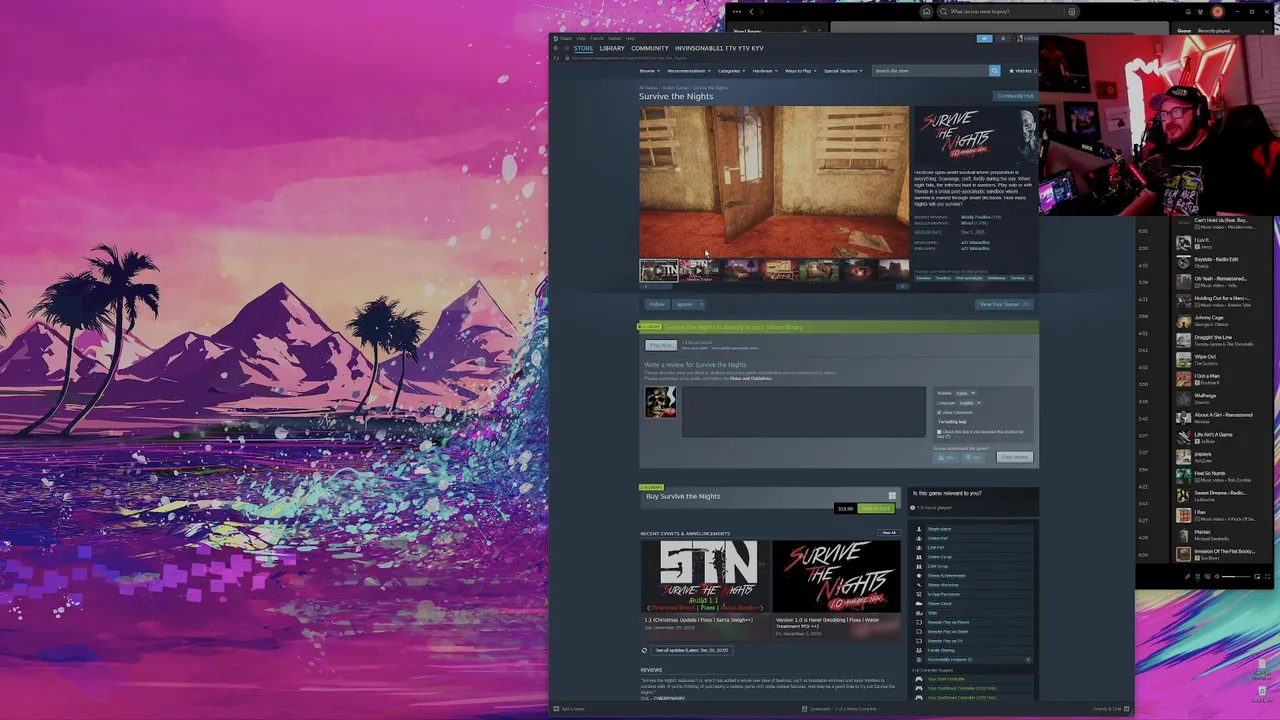Image resolution: width=1280 pixels, height=720 pixels.
Task: Click the blue announcements button in Steam header
Action: click(984, 38)
